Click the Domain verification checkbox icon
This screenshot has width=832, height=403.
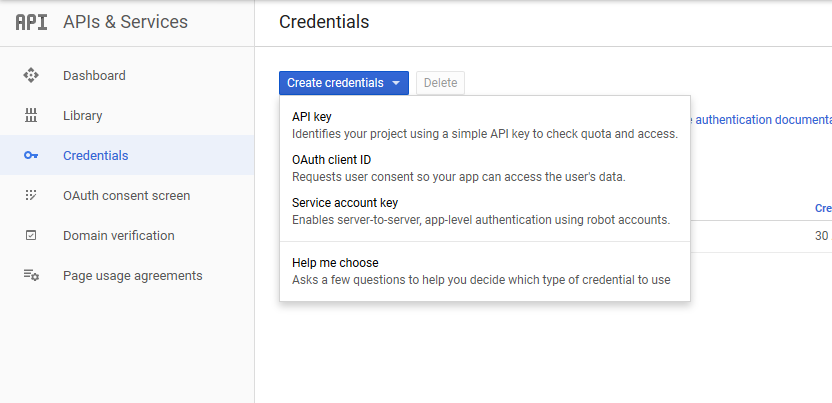pos(31,235)
